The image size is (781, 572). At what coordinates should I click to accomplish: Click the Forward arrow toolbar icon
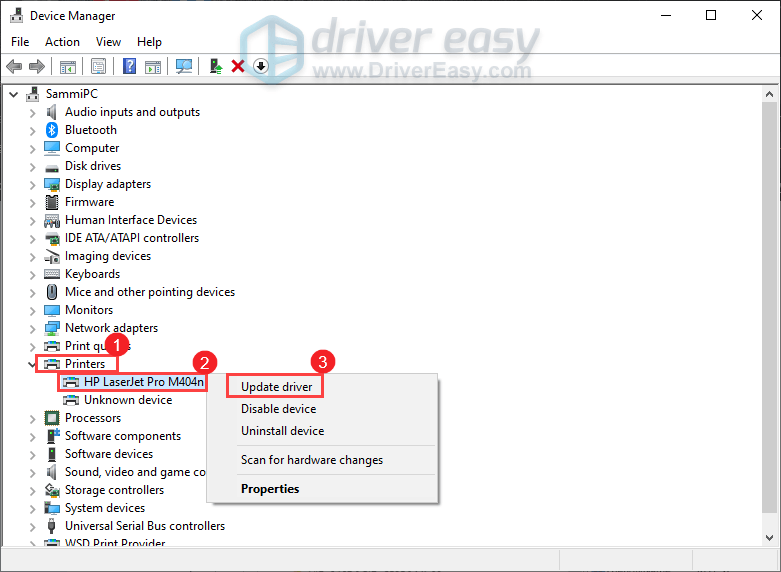tap(37, 66)
